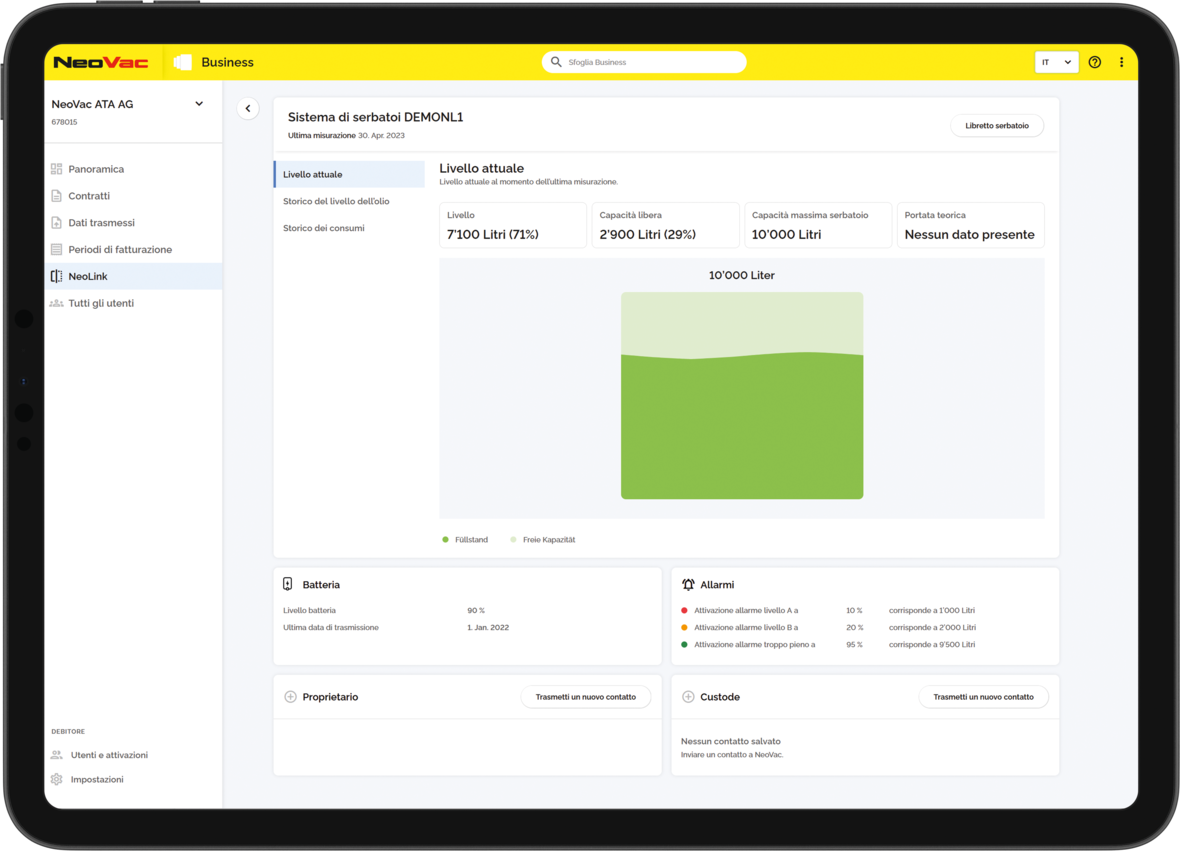Viewport: 1180px width, 851px height.
Task: Open the help question mark icon
Action: (1095, 62)
